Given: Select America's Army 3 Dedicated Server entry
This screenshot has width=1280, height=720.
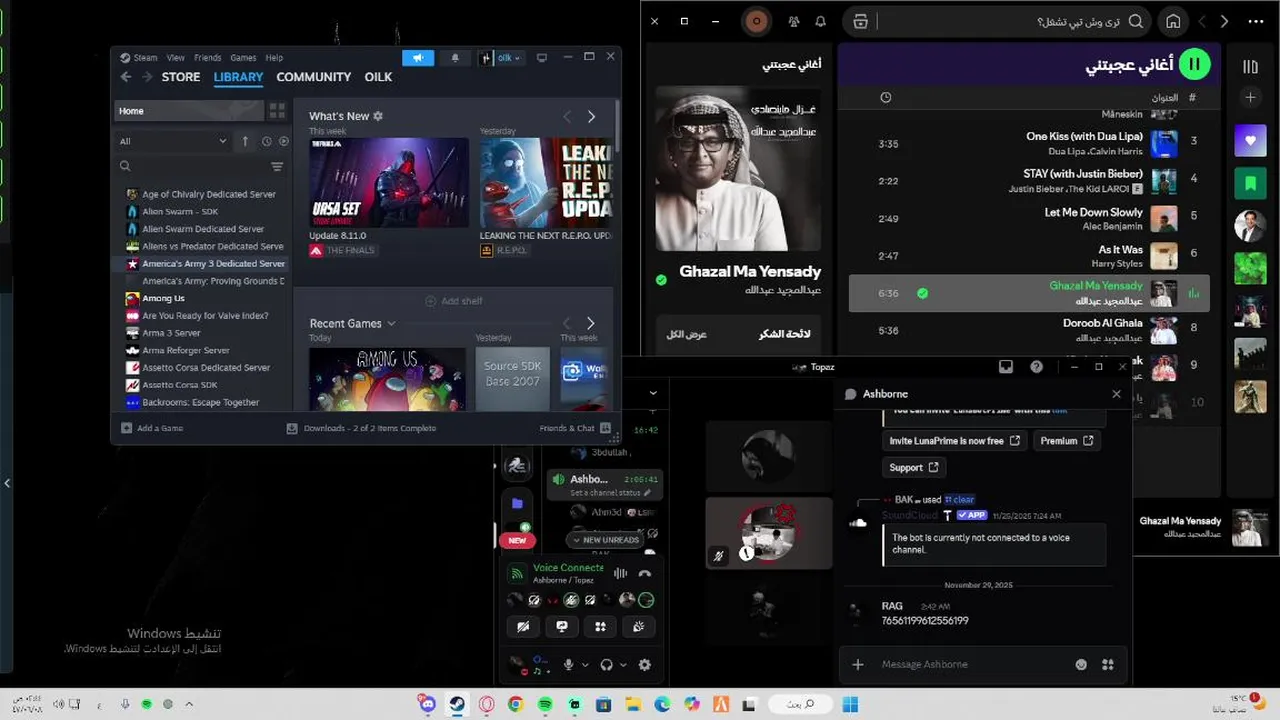Looking at the screenshot, I should [213, 264].
